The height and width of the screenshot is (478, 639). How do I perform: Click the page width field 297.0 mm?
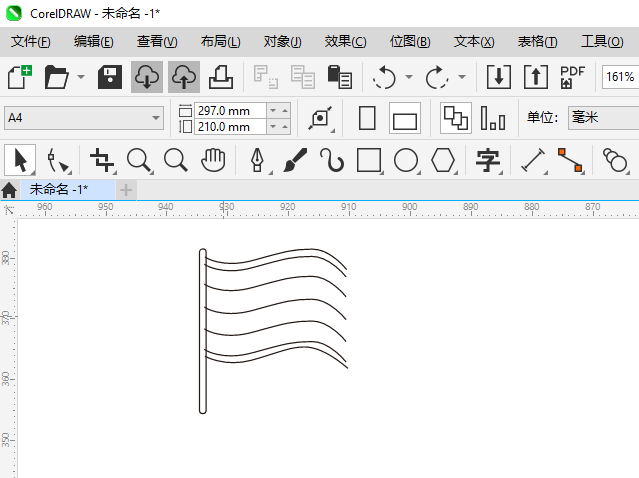coord(231,110)
